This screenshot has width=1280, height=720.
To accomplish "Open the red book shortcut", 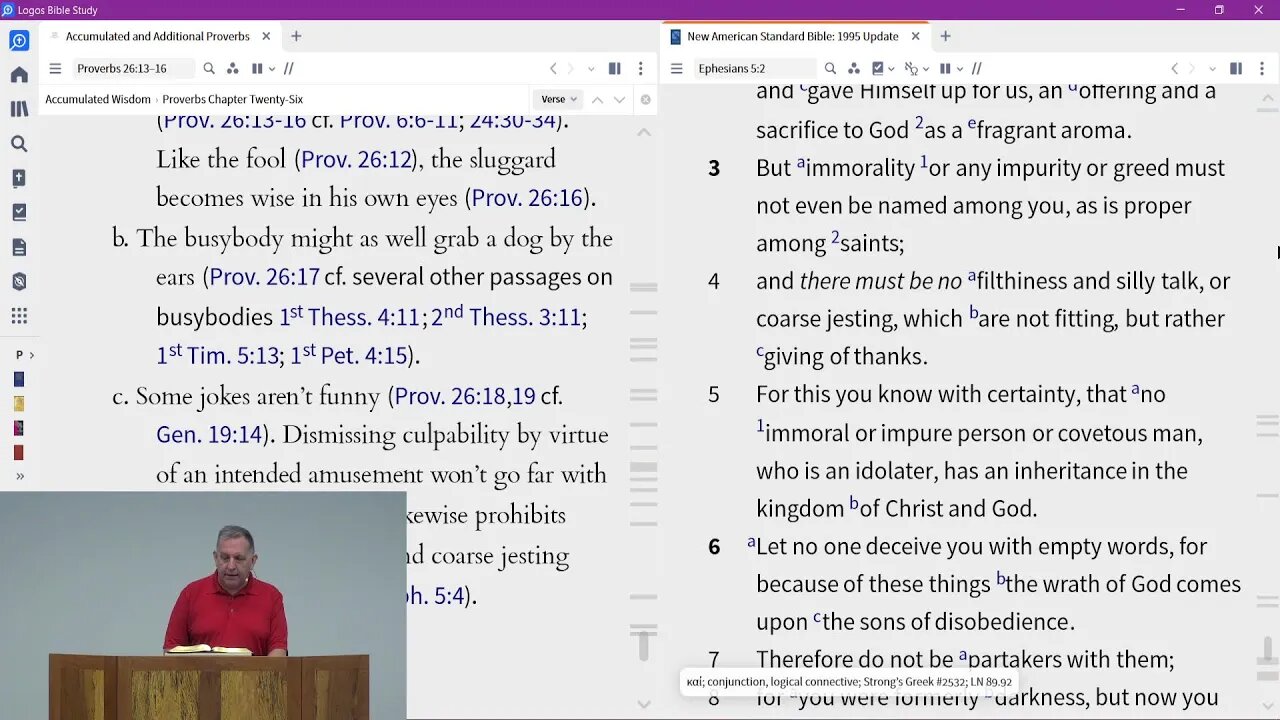I will [19, 452].
